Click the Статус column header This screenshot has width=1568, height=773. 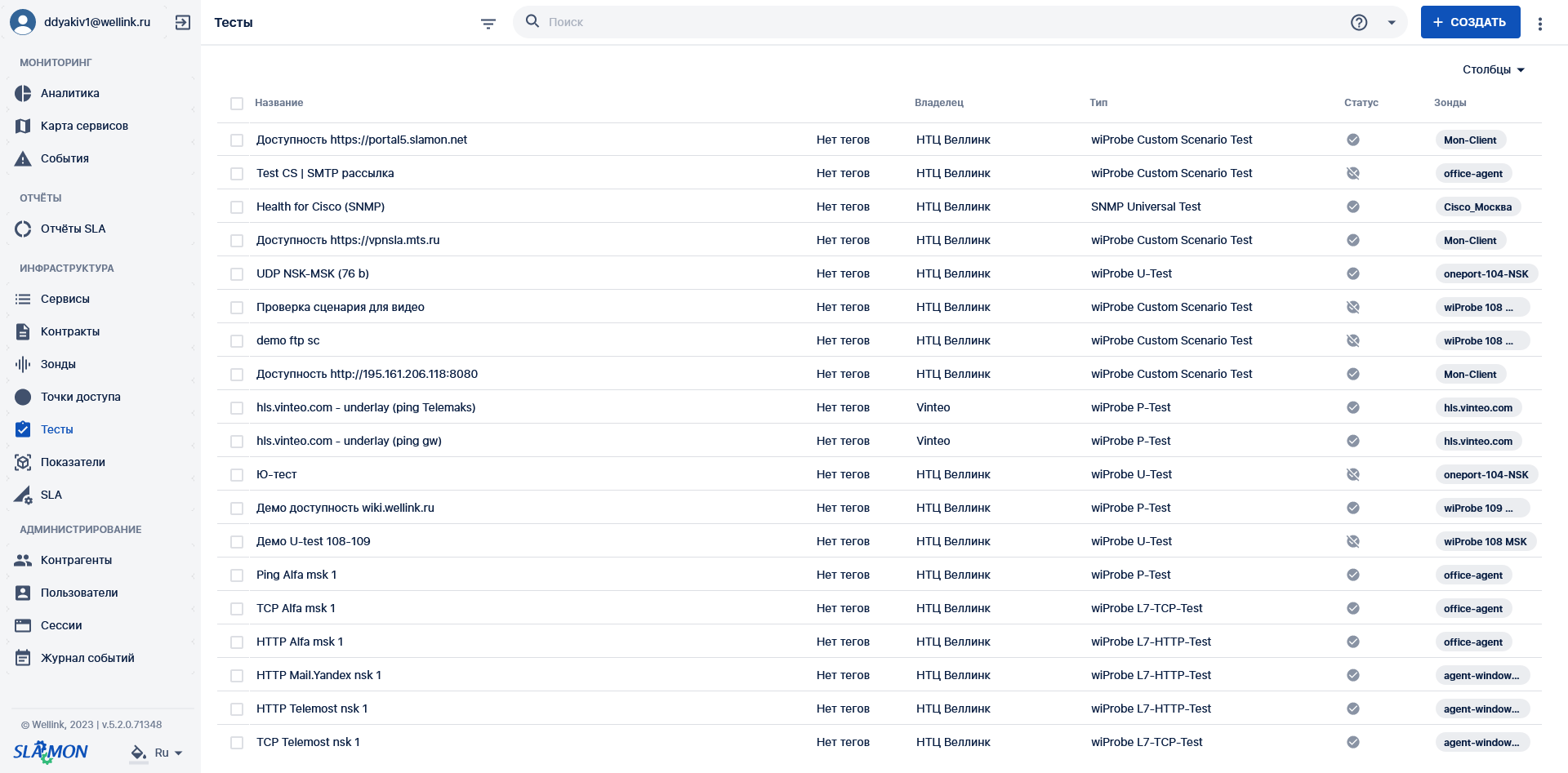(x=1361, y=103)
